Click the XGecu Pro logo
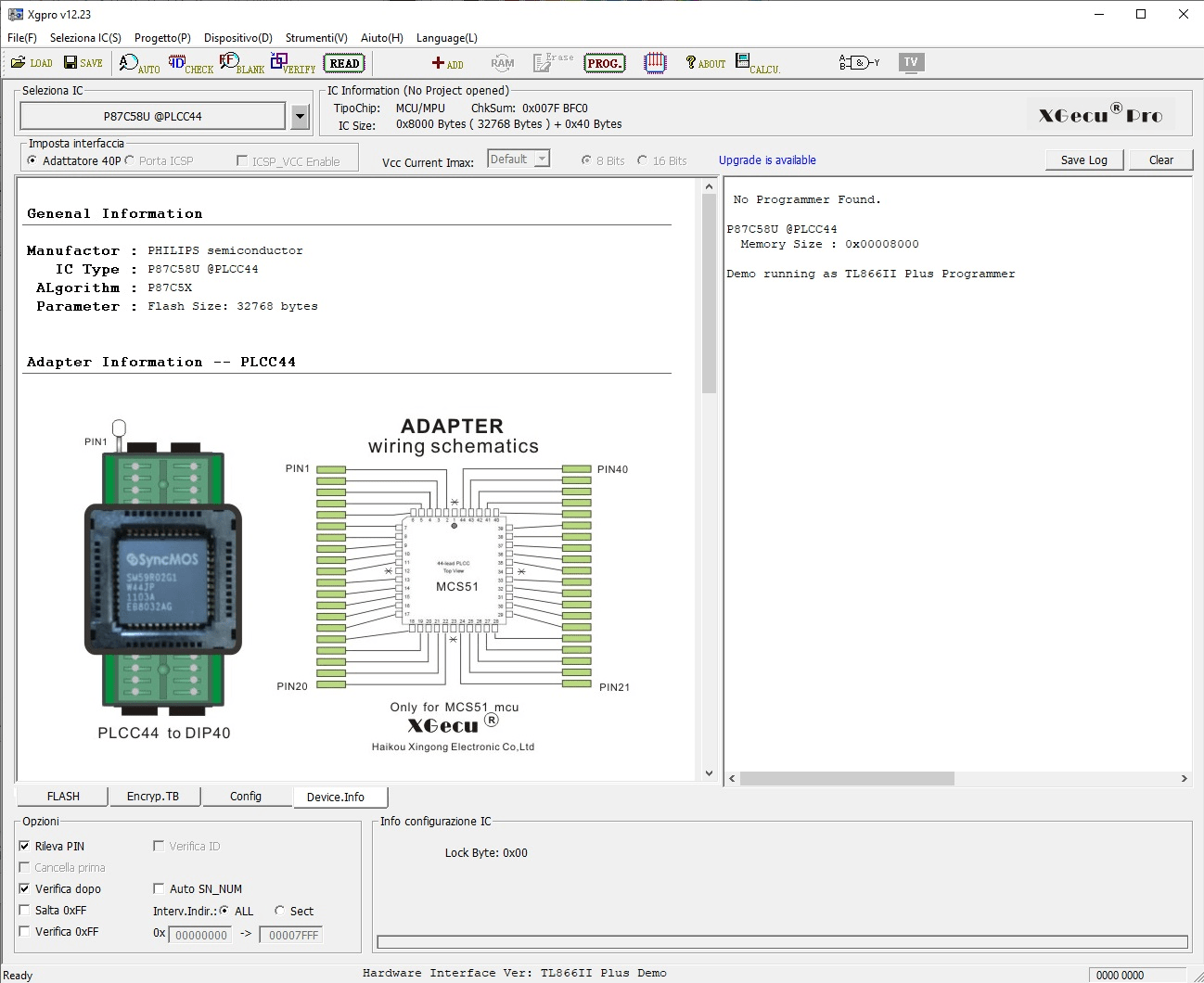The height and width of the screenshot is (983, 1204). (x=1100, y=115)
